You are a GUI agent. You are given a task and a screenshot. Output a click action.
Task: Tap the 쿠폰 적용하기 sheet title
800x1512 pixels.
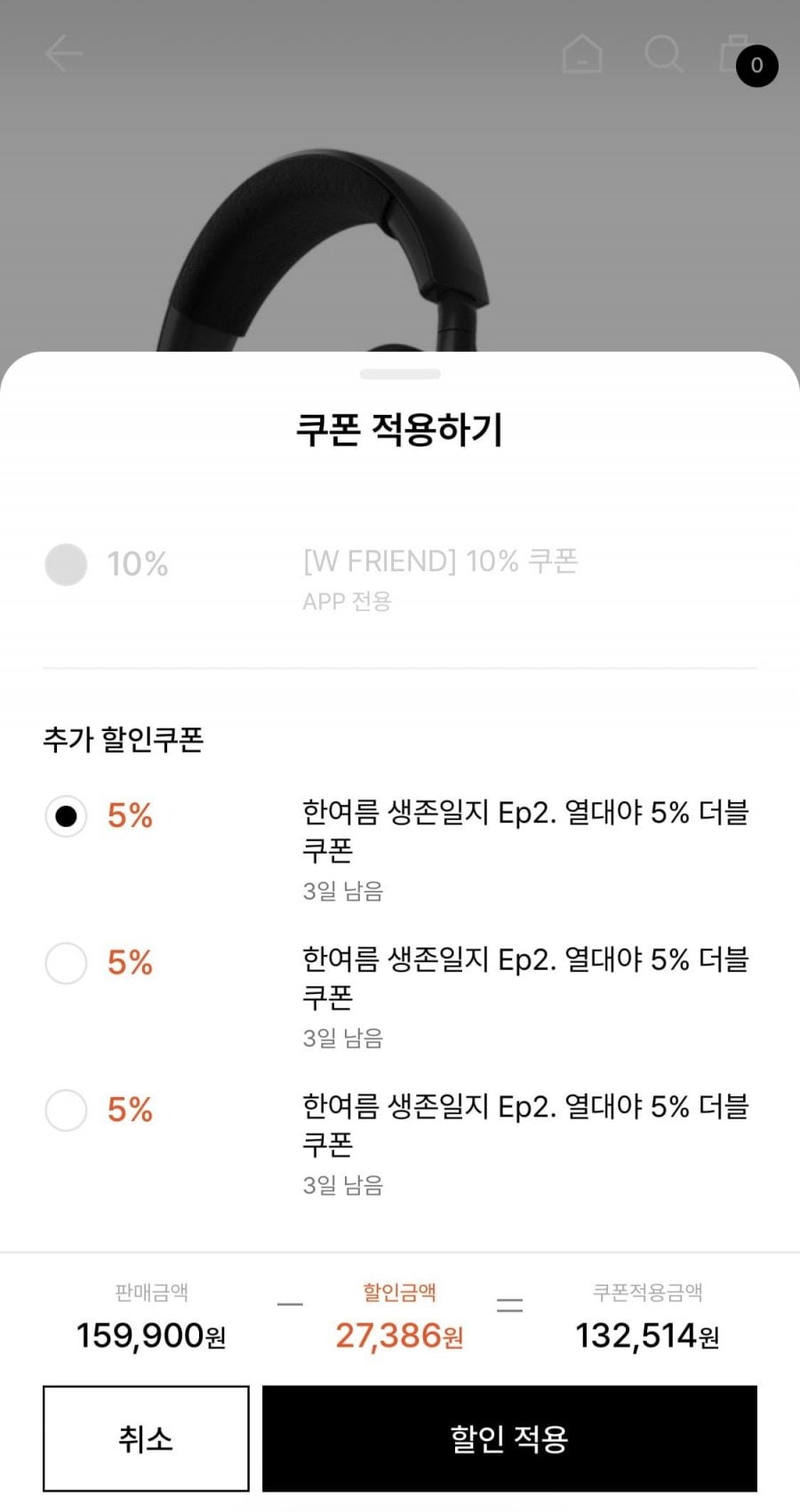pos(400,430)
